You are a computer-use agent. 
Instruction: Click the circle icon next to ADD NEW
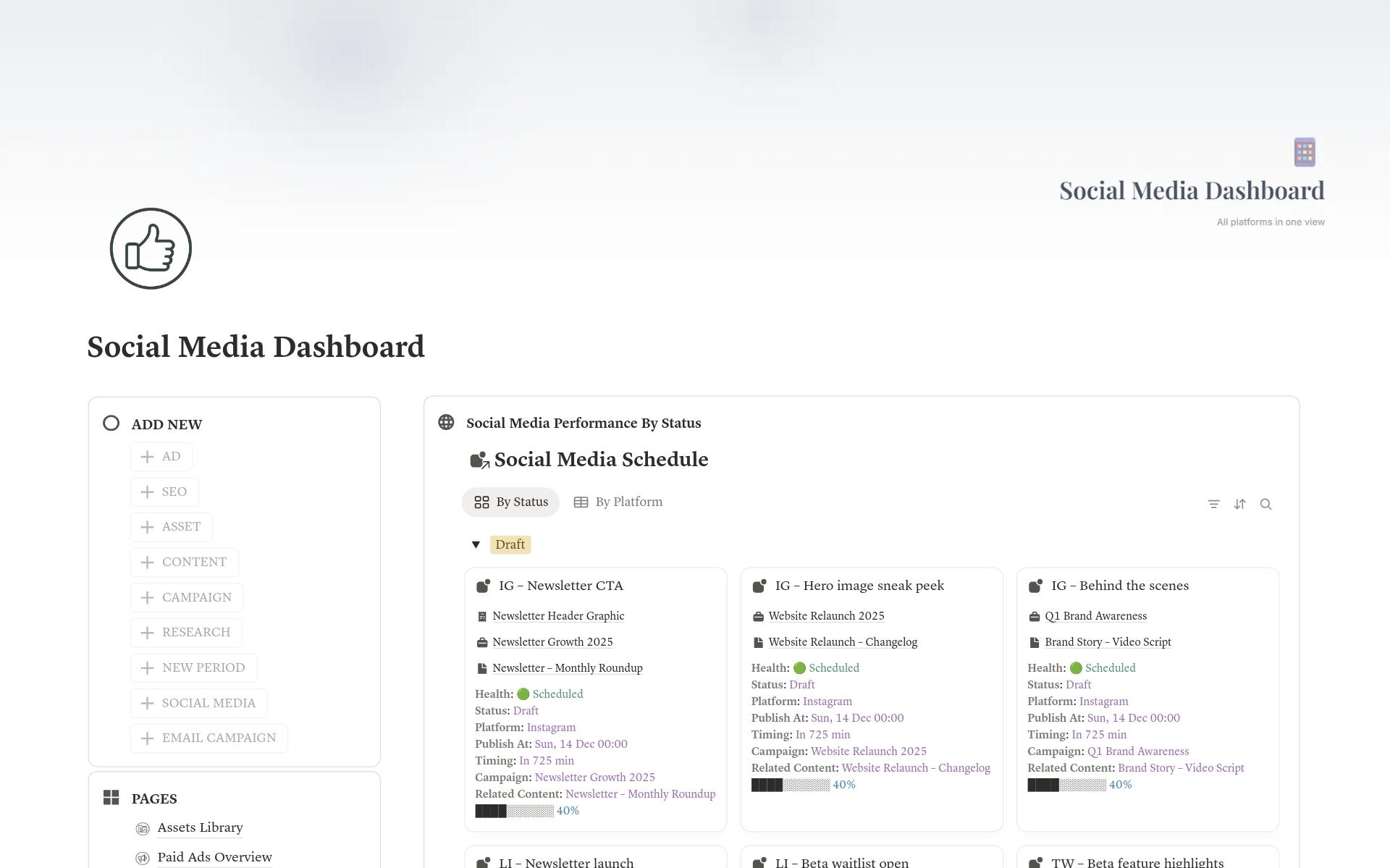[111, 423]
